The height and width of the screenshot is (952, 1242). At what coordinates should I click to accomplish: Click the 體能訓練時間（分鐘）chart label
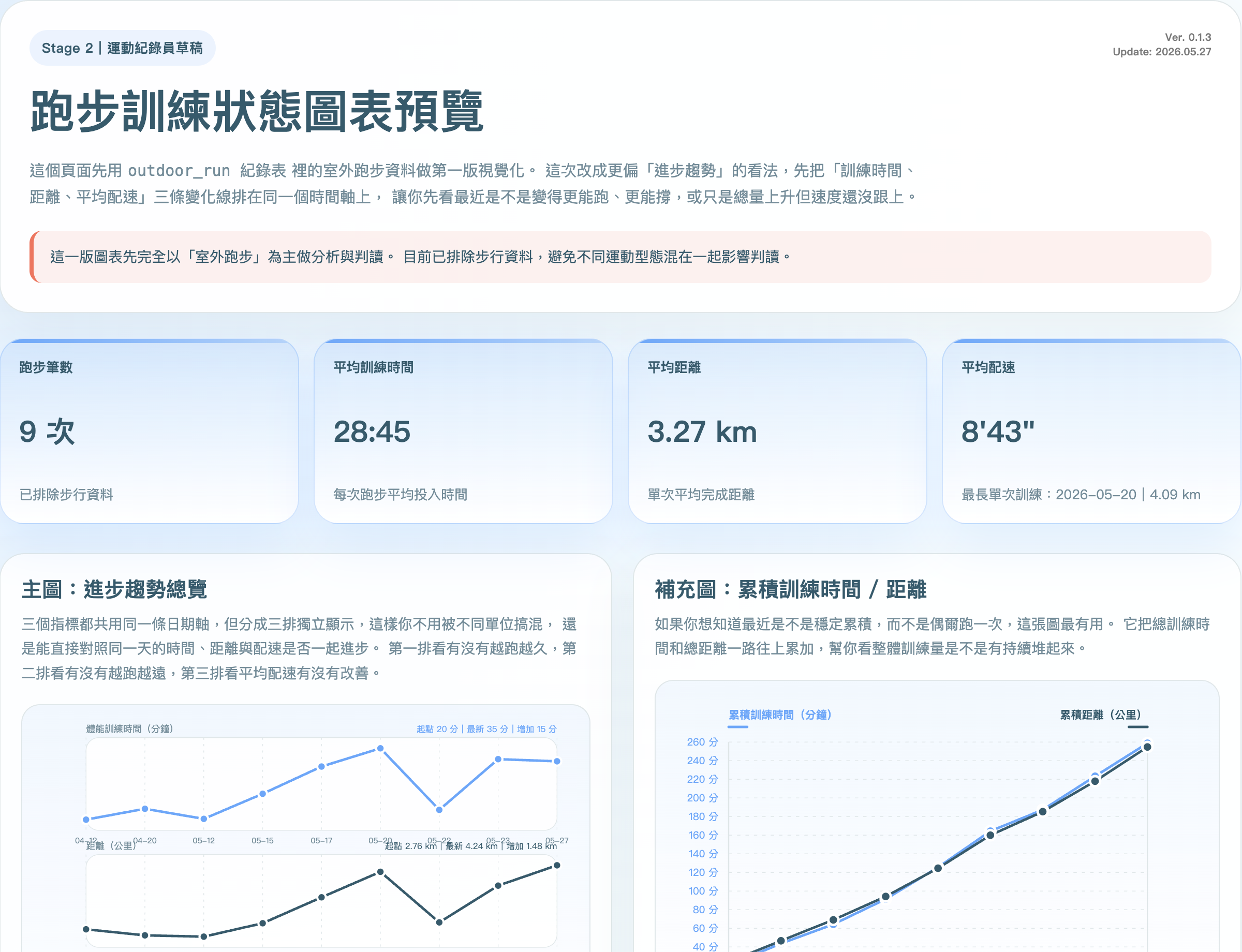tap(129, 728)
